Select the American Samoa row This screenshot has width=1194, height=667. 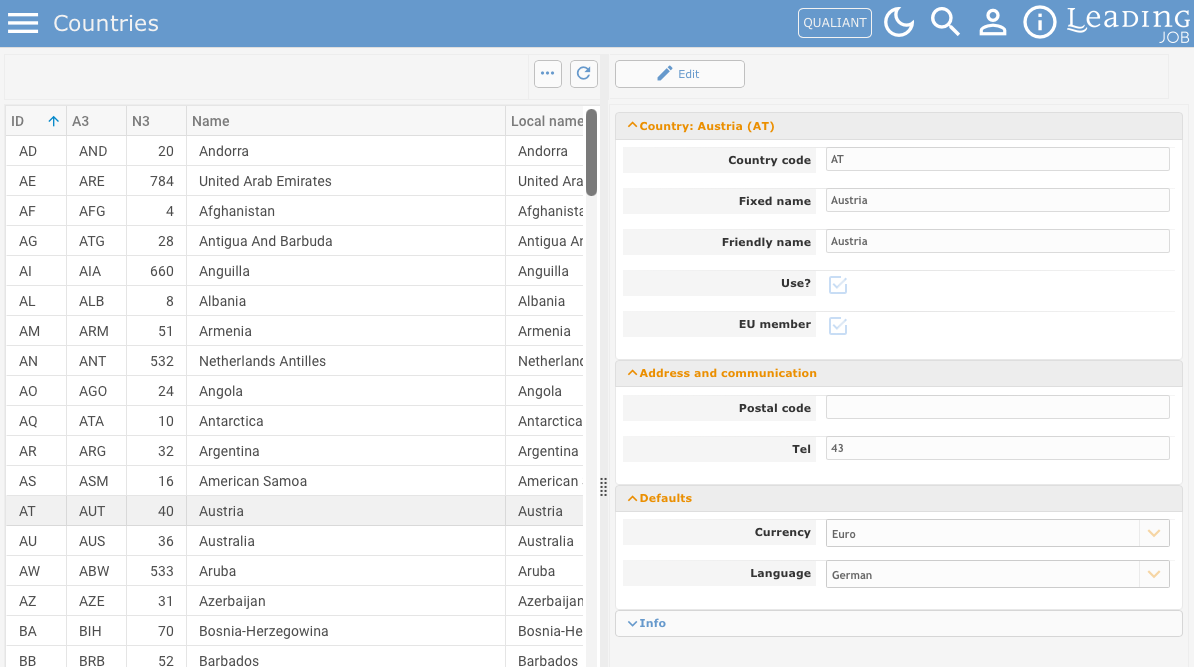click(x=295, y=481)
